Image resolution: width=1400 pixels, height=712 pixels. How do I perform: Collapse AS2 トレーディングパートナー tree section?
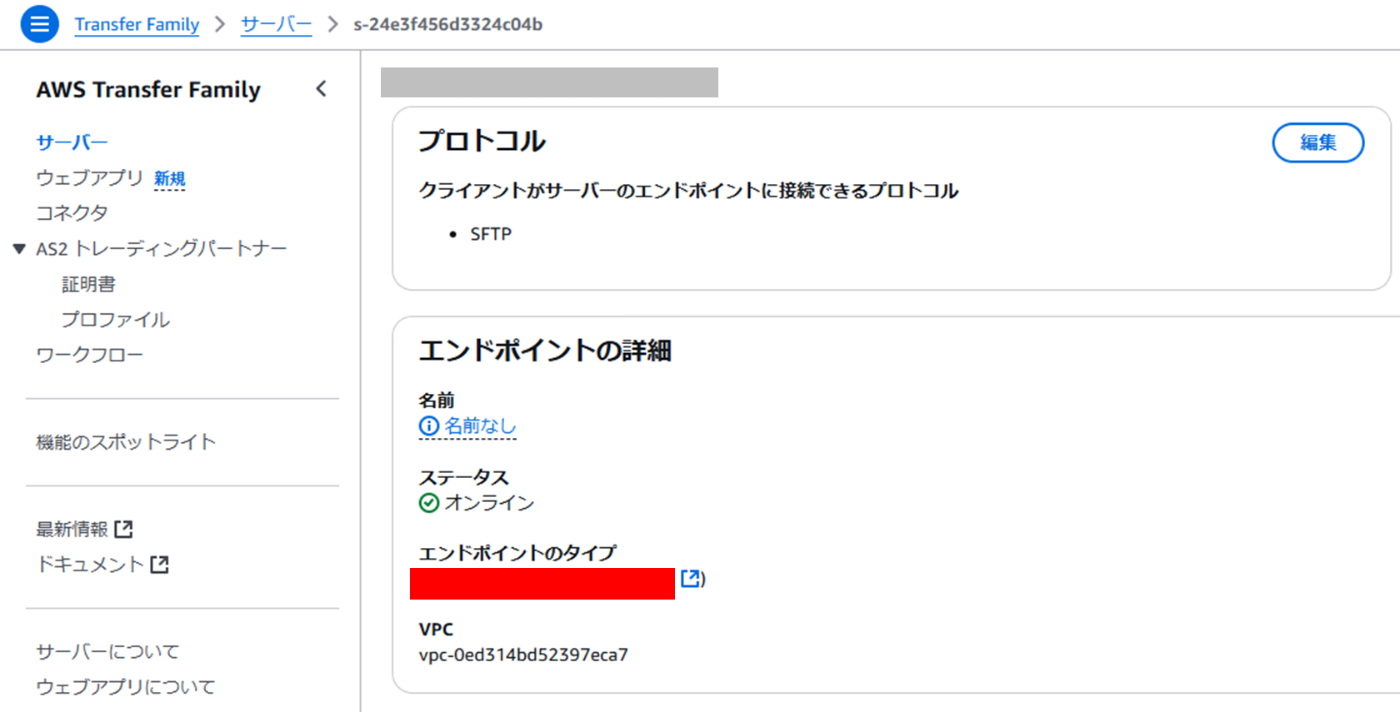click(x=19, y=249)
